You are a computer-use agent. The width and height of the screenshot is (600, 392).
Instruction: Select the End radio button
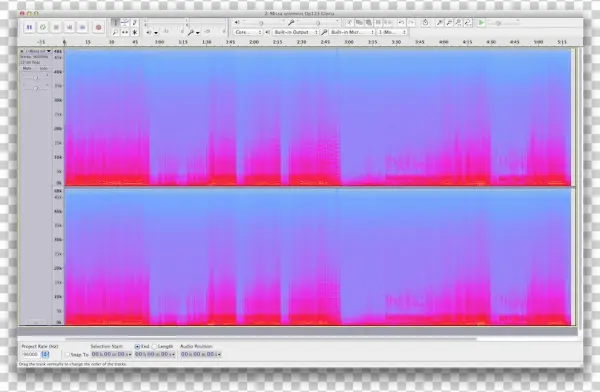137,346
